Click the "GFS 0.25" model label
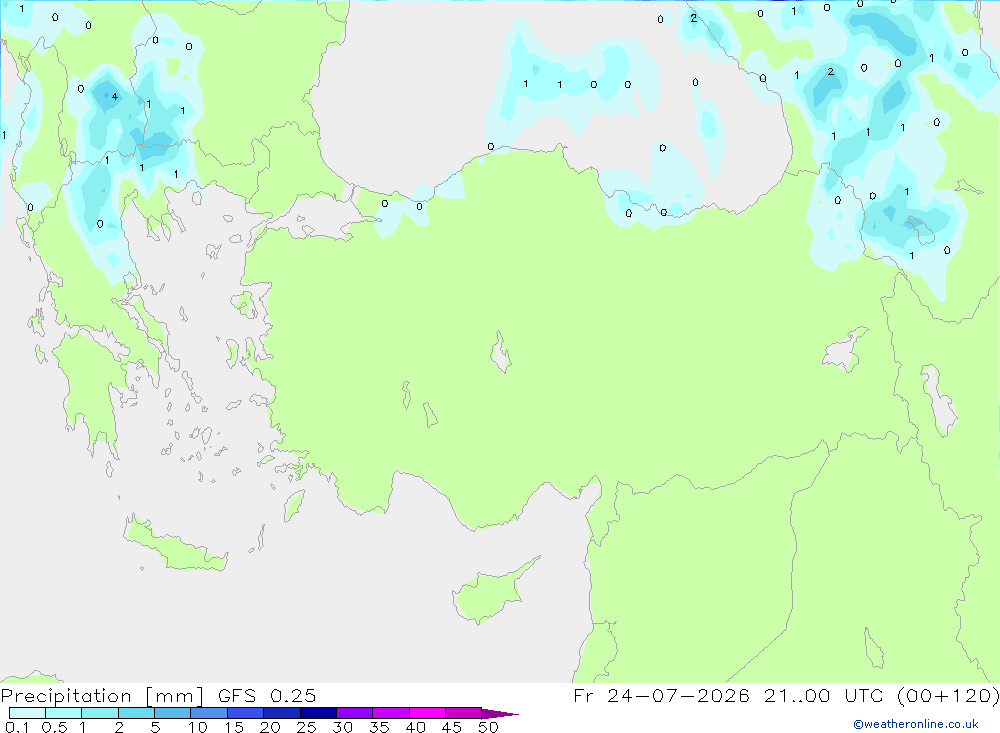The width and height of the screenshot is (1000, 733). coord(267,696)
